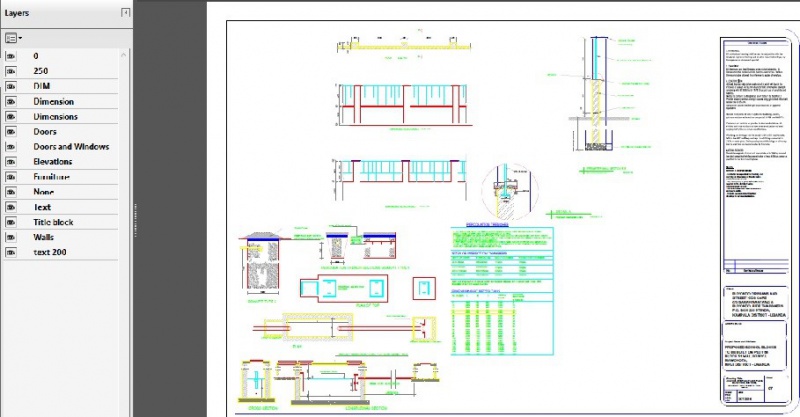Screen dimensions: 800x417
Task: Hide the 250 layer
Action: point(11,71)
